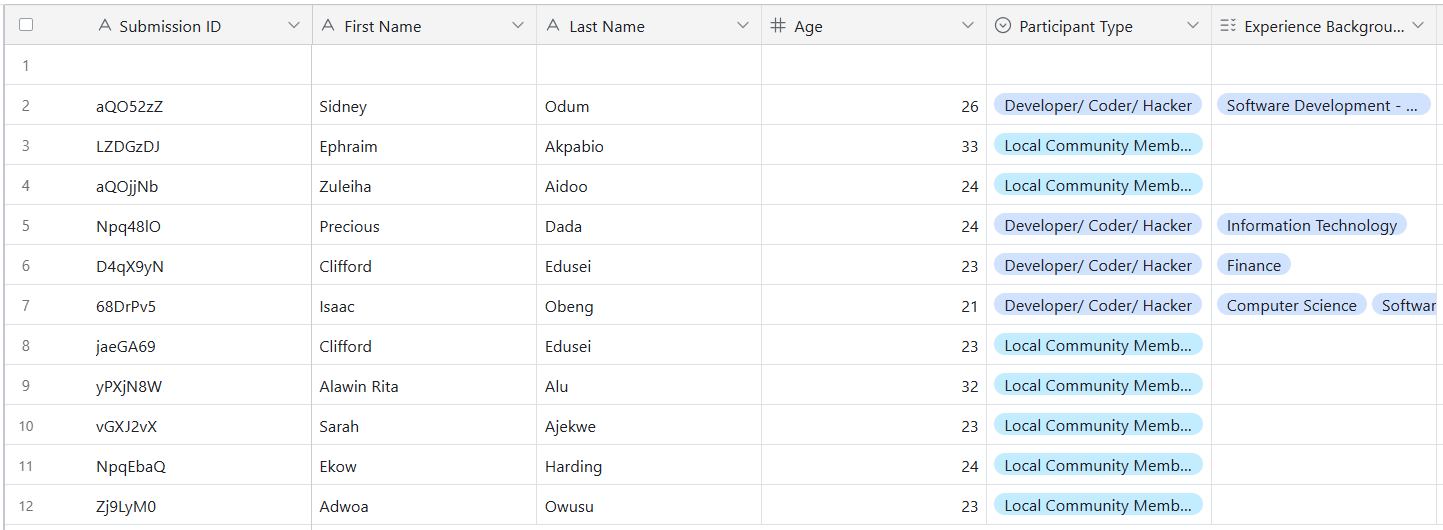Select the Finance tag in row 6
This screenshot has height=530, width=1443.
(1254, 265)
